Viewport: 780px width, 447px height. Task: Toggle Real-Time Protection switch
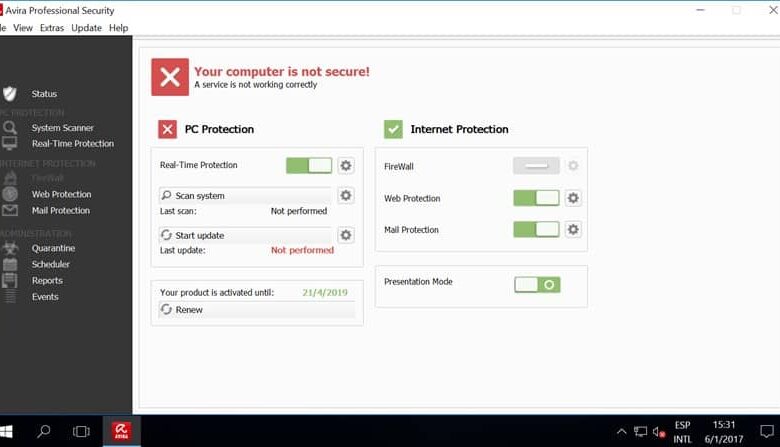[x=309, y=165]
